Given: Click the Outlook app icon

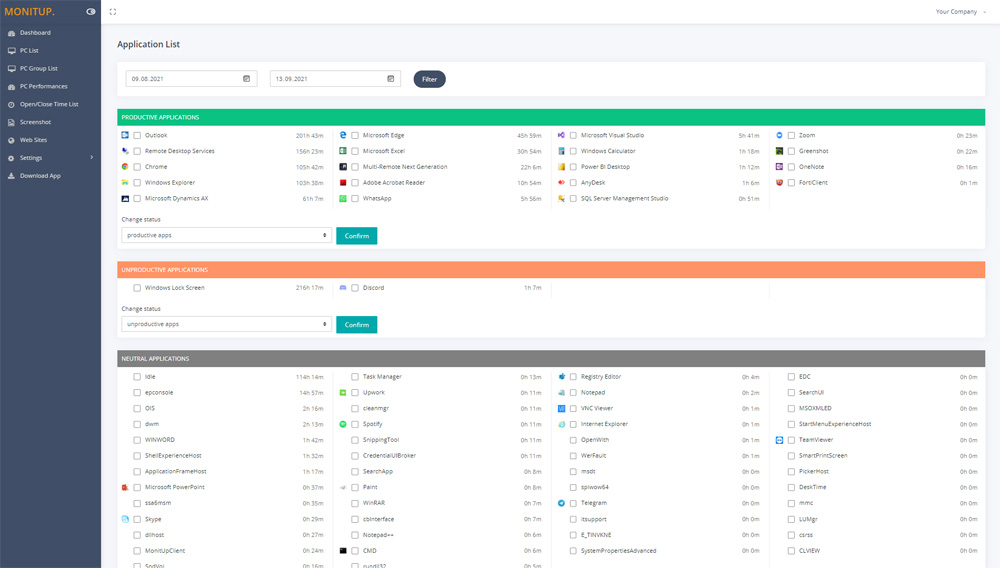Looking at the screenshot, I should tap(125, 135).
